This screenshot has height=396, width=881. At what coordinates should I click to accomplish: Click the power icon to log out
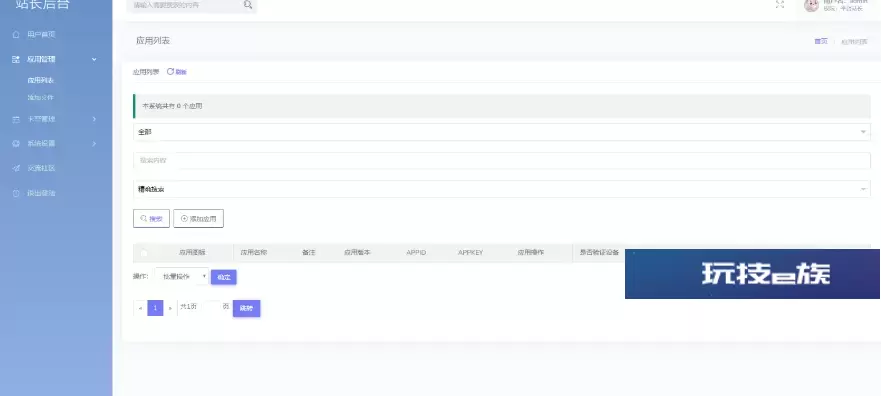click(16, 193)
